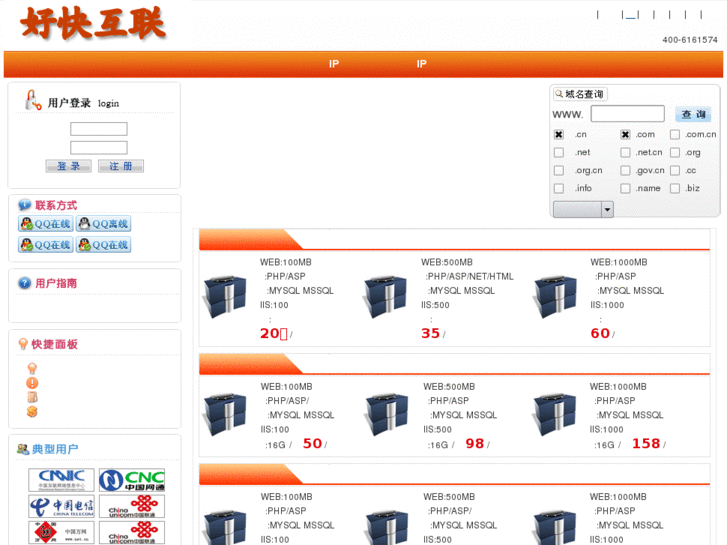Screen dimensions: 727x545
Task: Open the dropdown below the domain checkboxes
Action: tap(583, 210)
